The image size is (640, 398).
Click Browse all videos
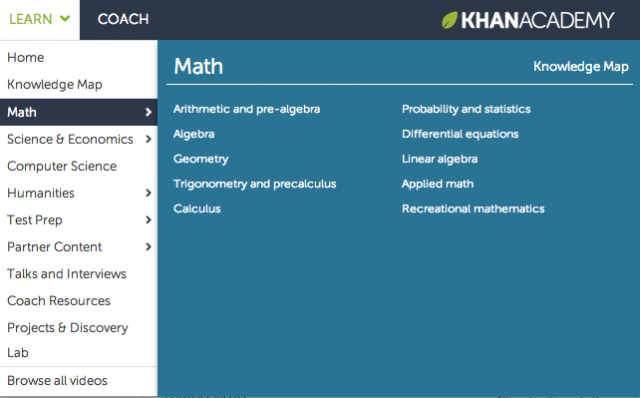coord(57,381)
